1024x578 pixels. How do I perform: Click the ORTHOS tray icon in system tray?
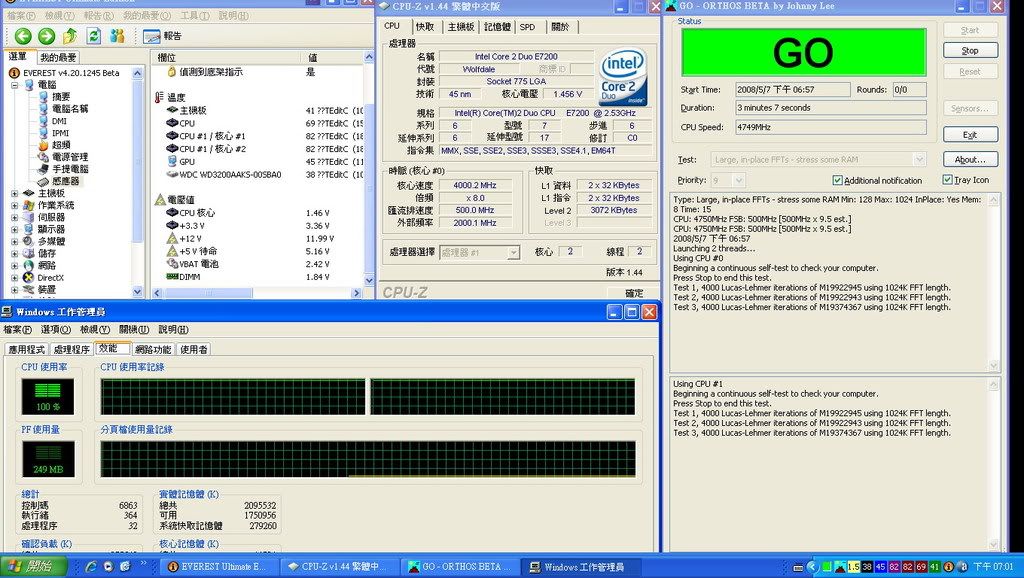840,567
